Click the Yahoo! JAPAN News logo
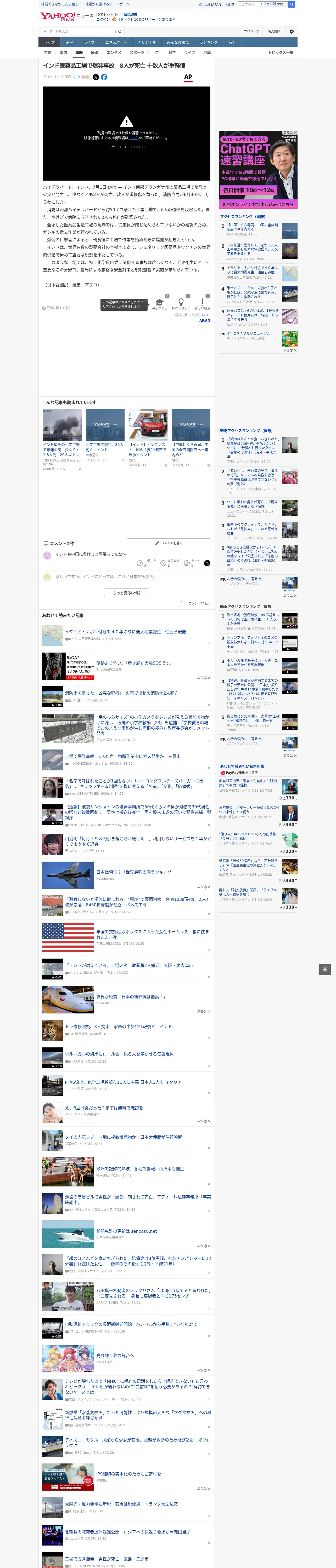This screenshot has width=336, height=1568. coord(66,16)
